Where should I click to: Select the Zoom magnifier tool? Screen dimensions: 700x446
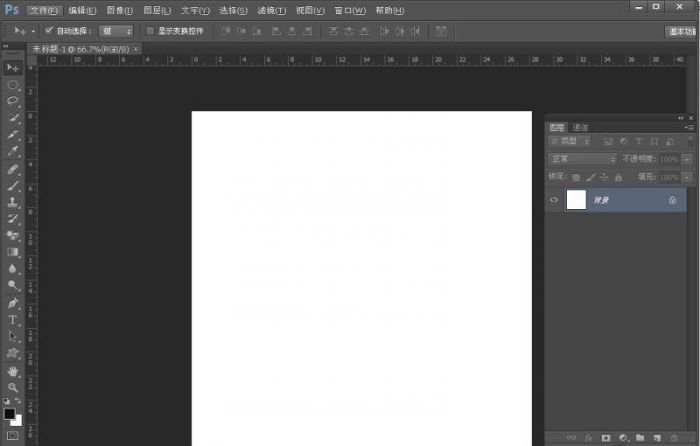[x=13, y=387]
